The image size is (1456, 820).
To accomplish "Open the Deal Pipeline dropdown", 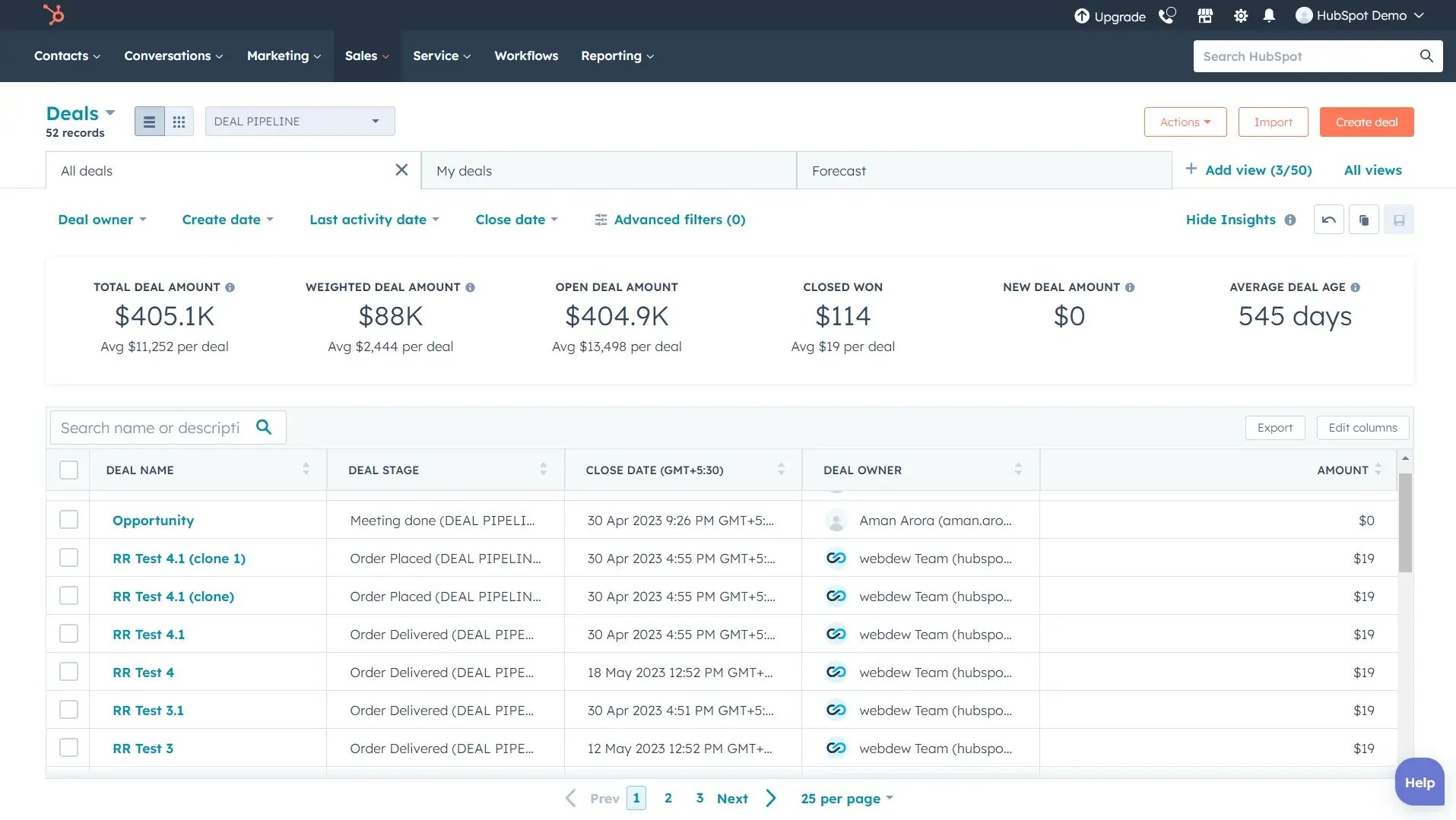I will [x=299, y=121].
